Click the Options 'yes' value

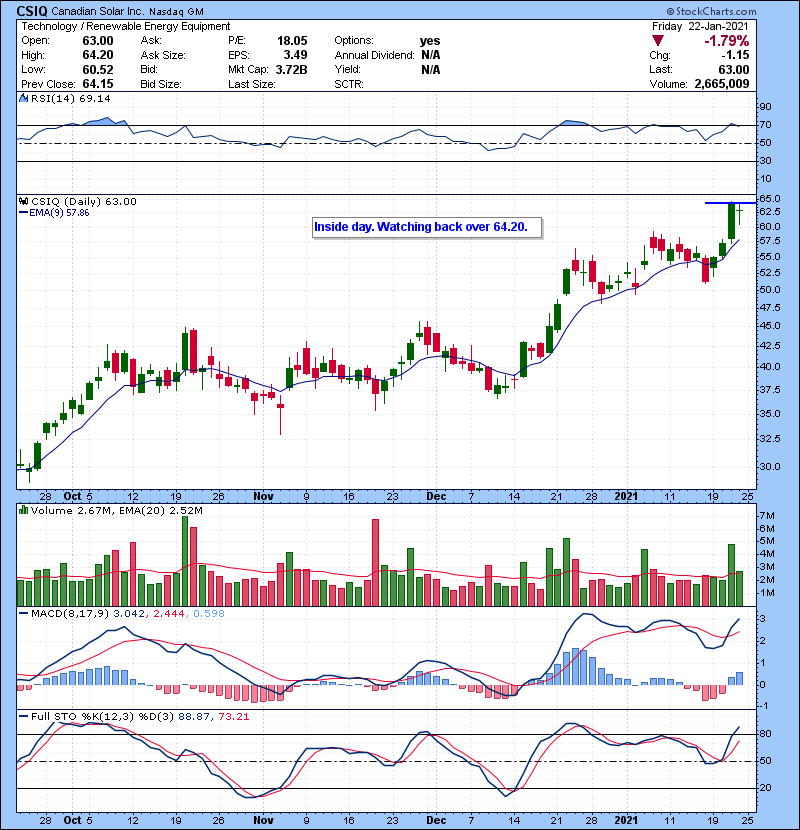click(x=431, y=41)
